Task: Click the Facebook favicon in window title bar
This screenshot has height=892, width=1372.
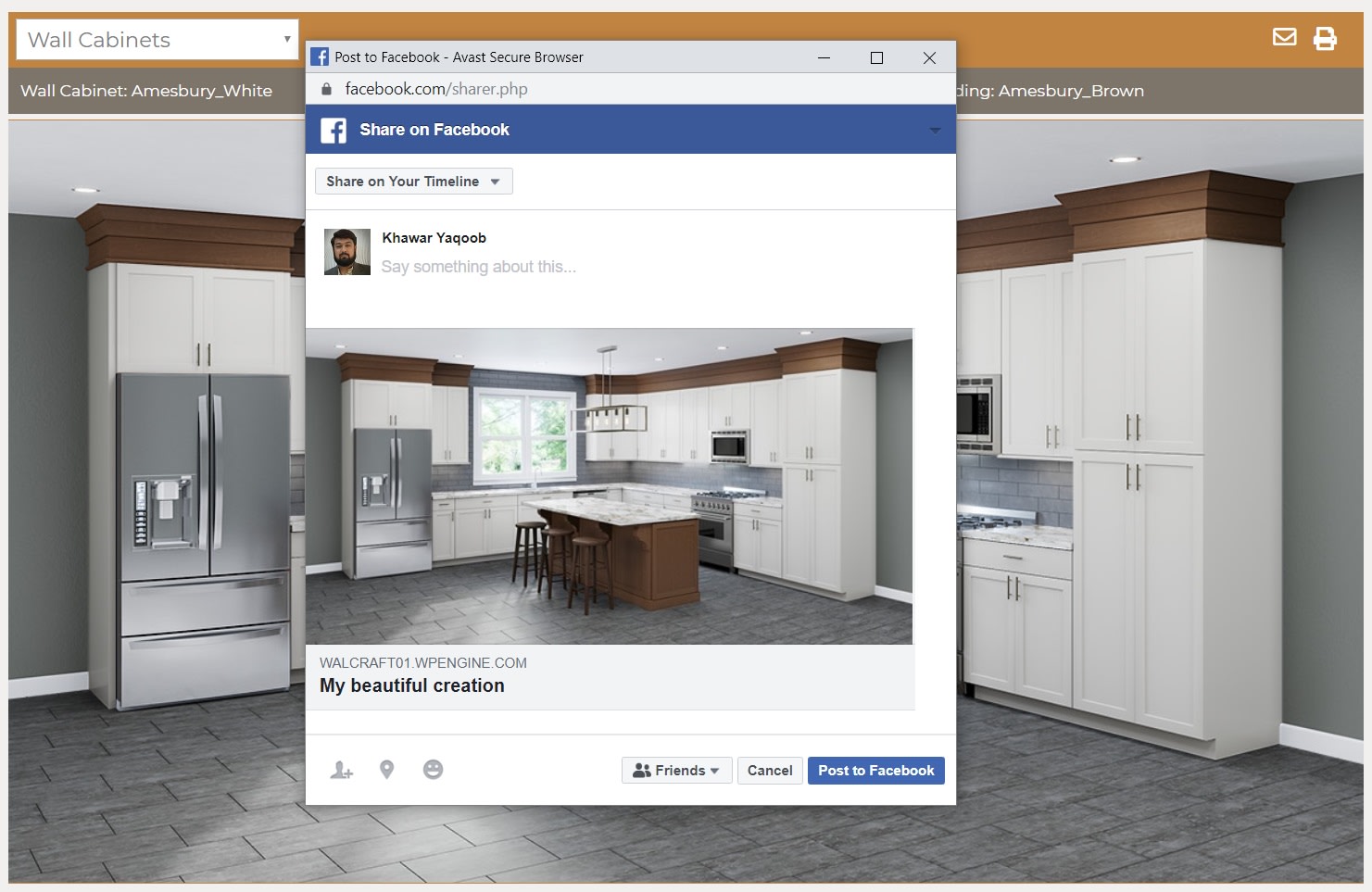Action: pyautogui.click(x=320, y=57)
